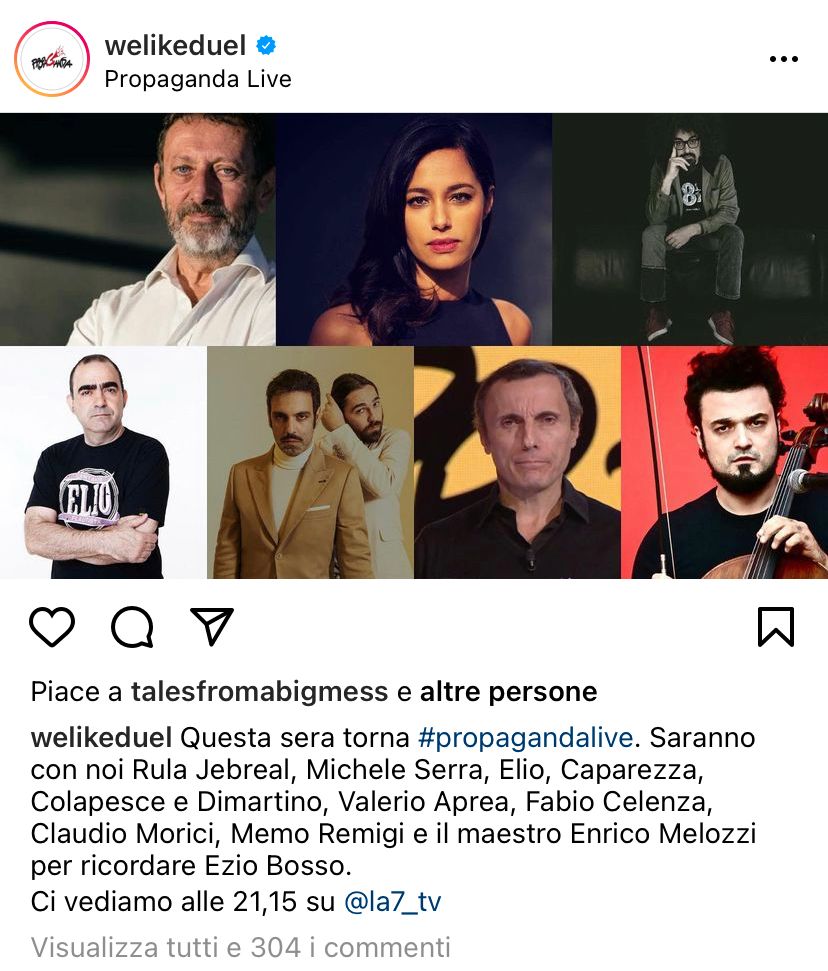828x971 pixels.
Task: Open the Propaganda Live location label
Action: (198, 79)
